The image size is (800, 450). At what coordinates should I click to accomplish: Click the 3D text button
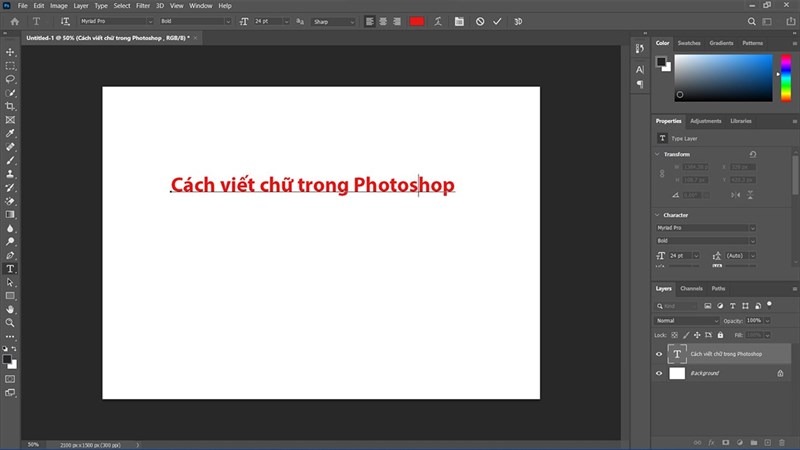tap(518, 21)
